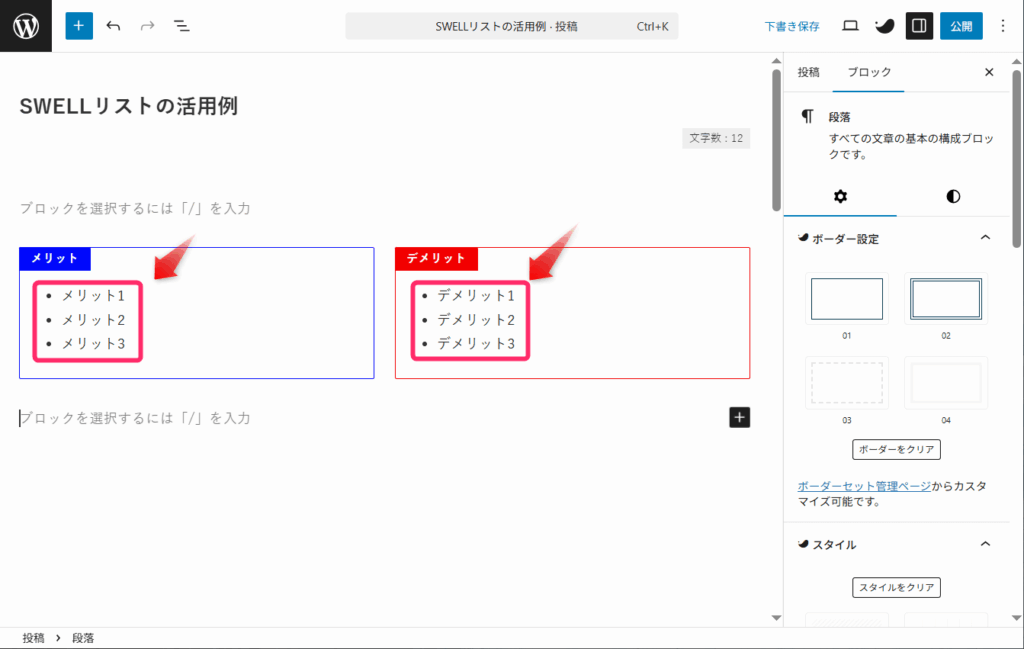The width and height of the screenshot is (1024, 649).
Task: Click the 公開 publish button
Action: pyautogui.click(x=961, y=26)
